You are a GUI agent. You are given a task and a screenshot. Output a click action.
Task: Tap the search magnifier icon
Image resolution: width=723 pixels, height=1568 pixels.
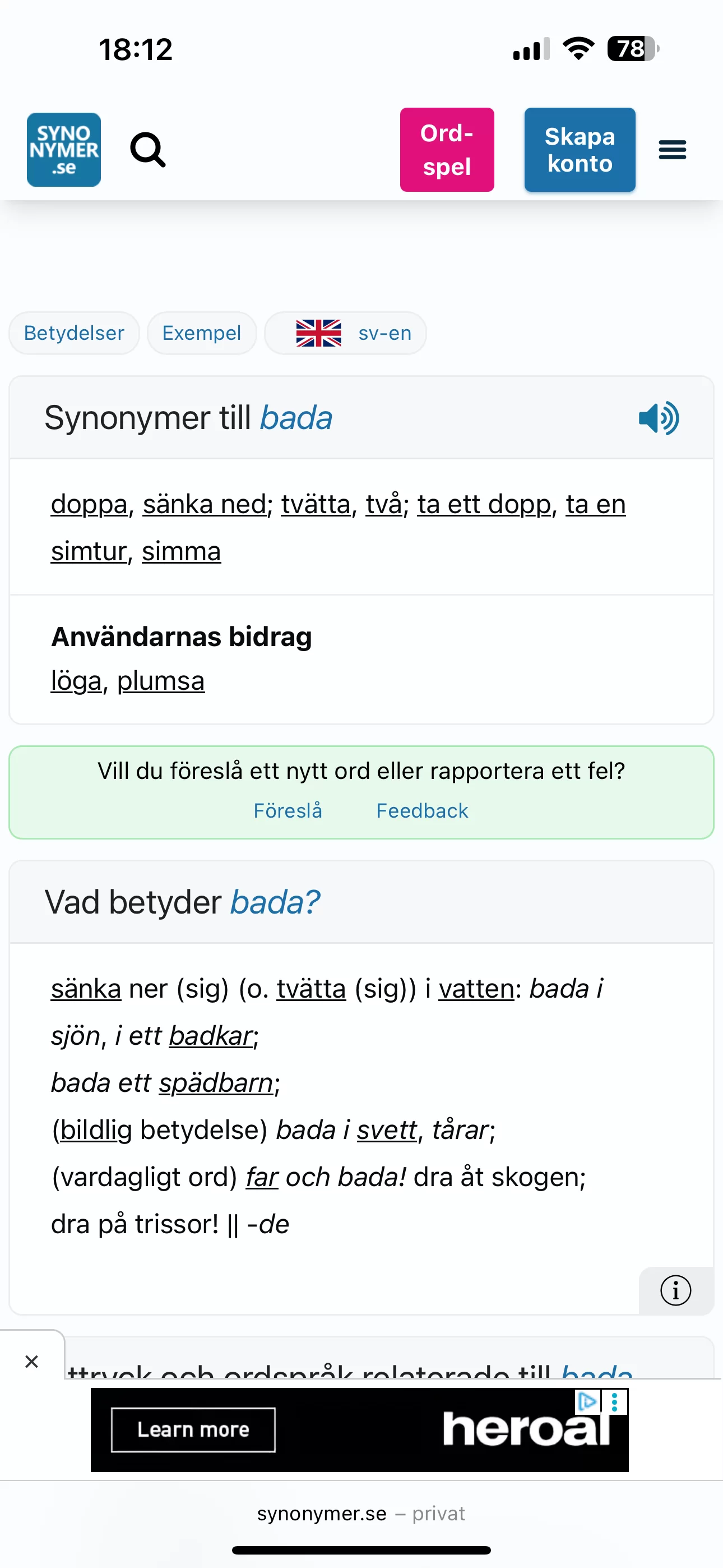click(148, 150)
